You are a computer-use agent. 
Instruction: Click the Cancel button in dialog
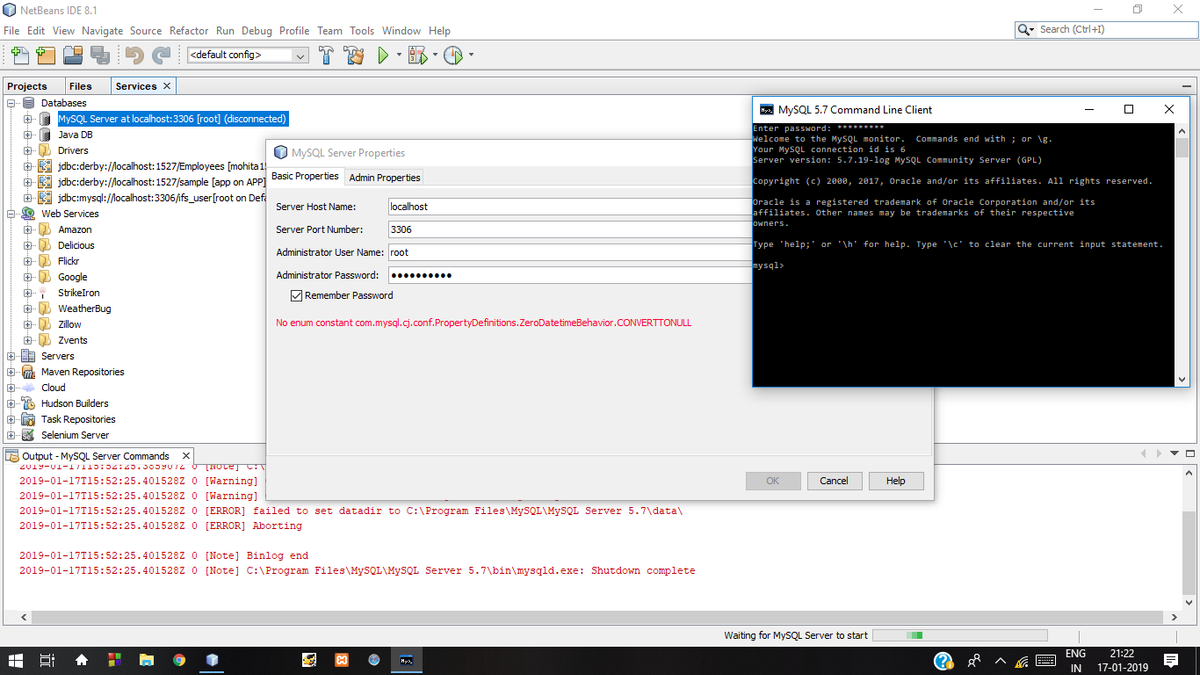[x=834, y=481]
